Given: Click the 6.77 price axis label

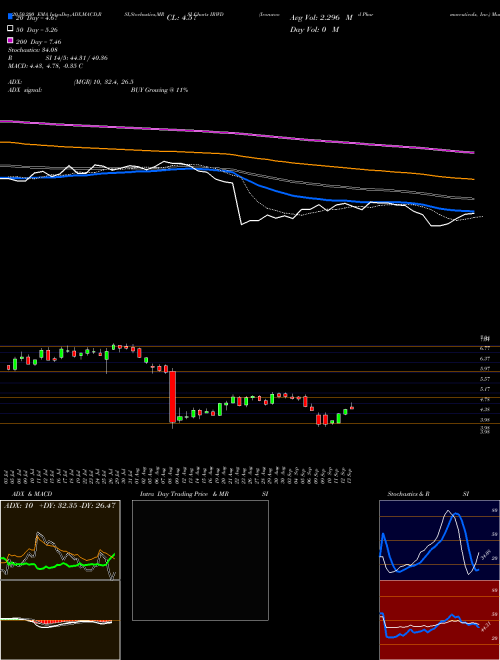Looking at the screenshot, I should click(x=485, y=348).
